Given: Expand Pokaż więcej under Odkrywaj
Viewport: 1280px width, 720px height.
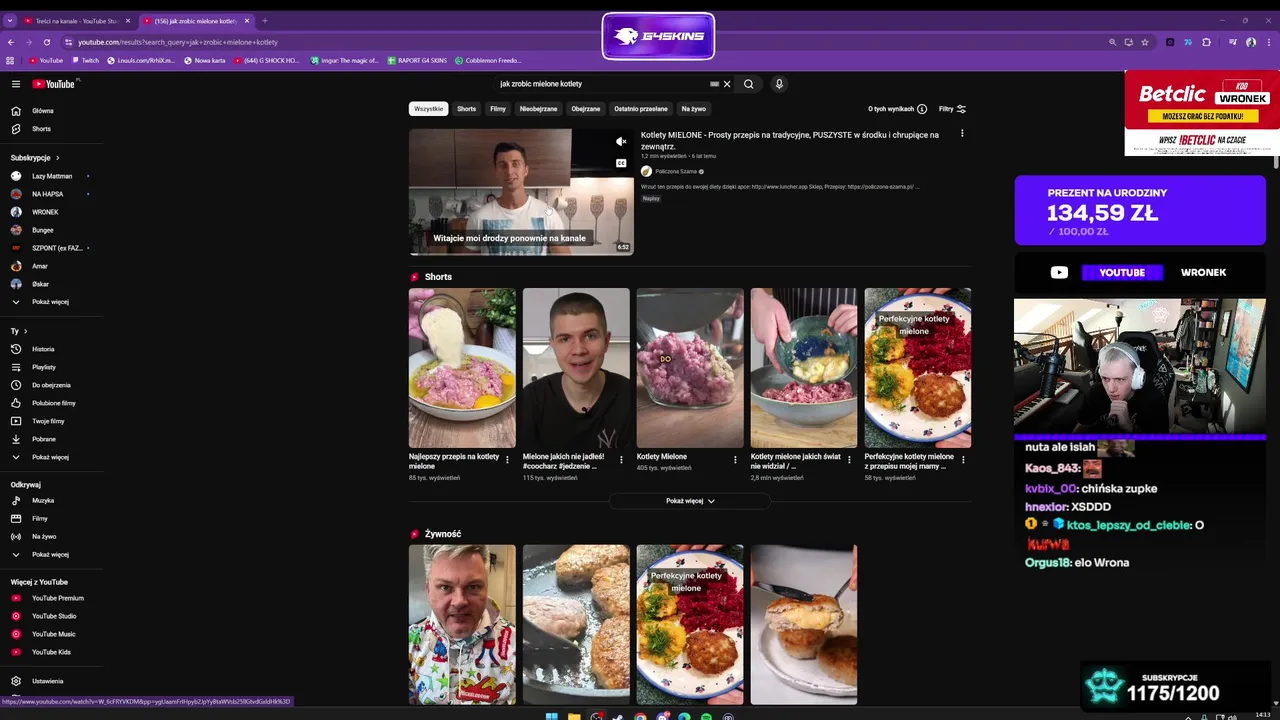Looking at the screenshot, I should pyautogui.click(x=51, y=554).
